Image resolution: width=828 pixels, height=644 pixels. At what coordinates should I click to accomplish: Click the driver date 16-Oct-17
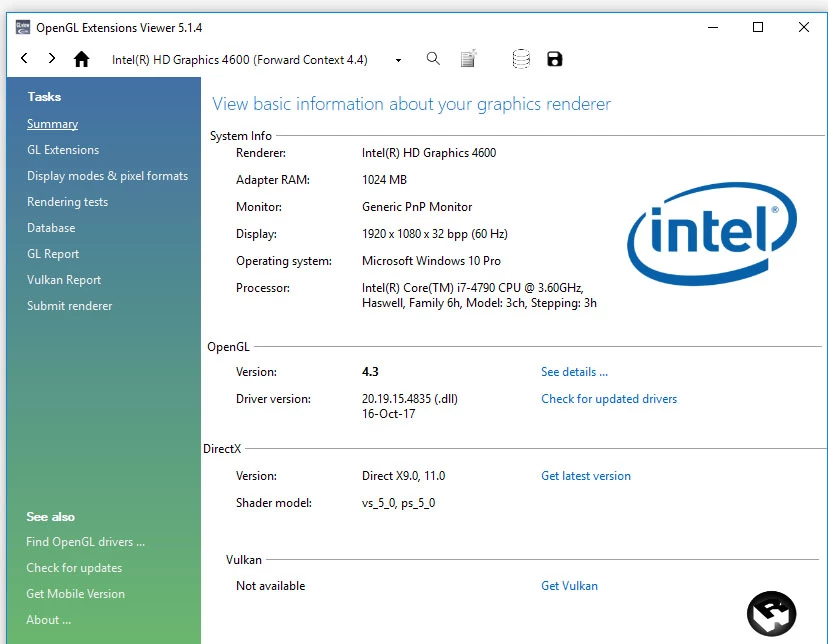[388, 414]
